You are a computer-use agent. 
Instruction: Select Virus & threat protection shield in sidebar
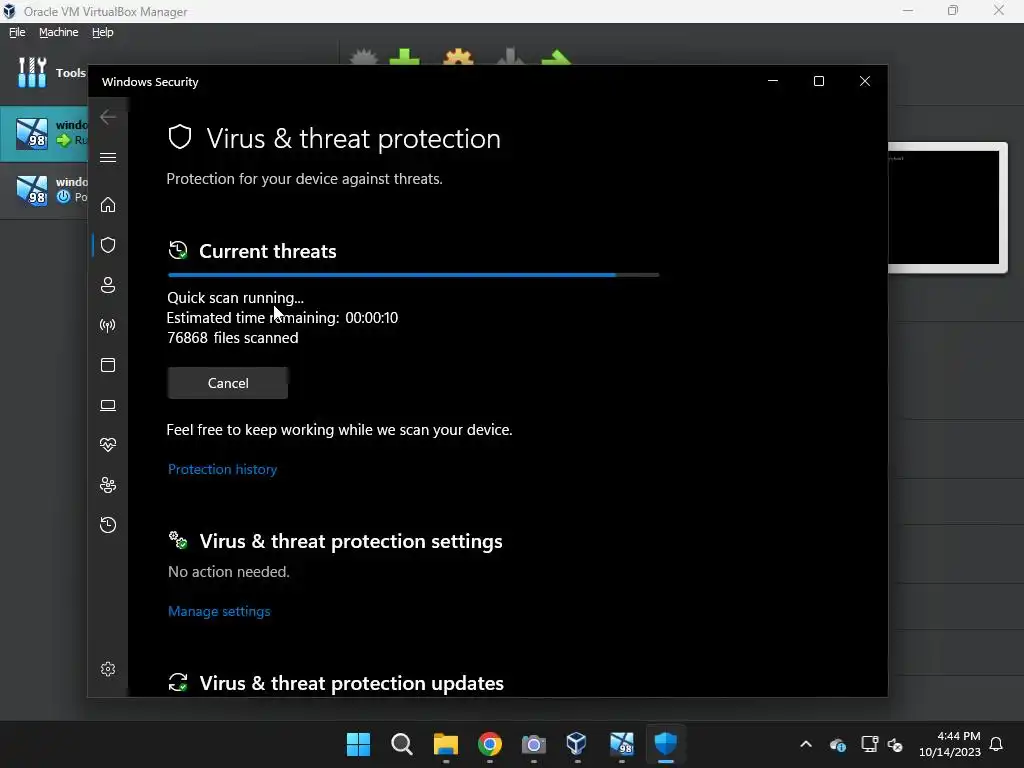(x=108, y=245)
